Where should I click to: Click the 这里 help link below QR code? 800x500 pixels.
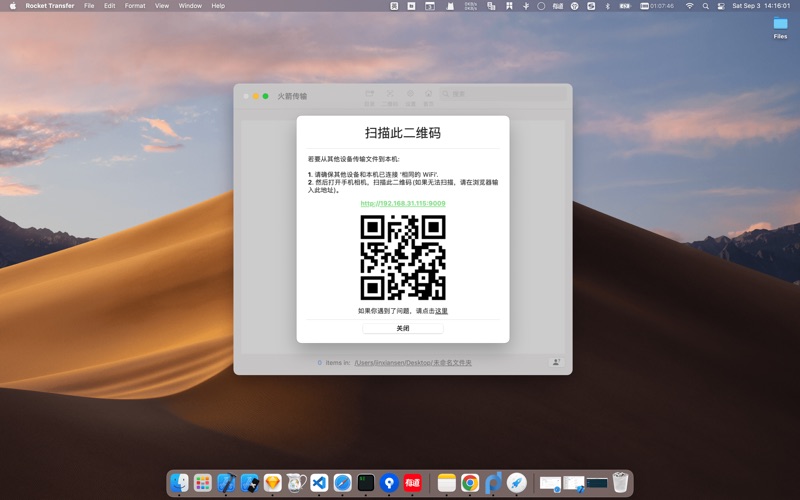point(441,311)
